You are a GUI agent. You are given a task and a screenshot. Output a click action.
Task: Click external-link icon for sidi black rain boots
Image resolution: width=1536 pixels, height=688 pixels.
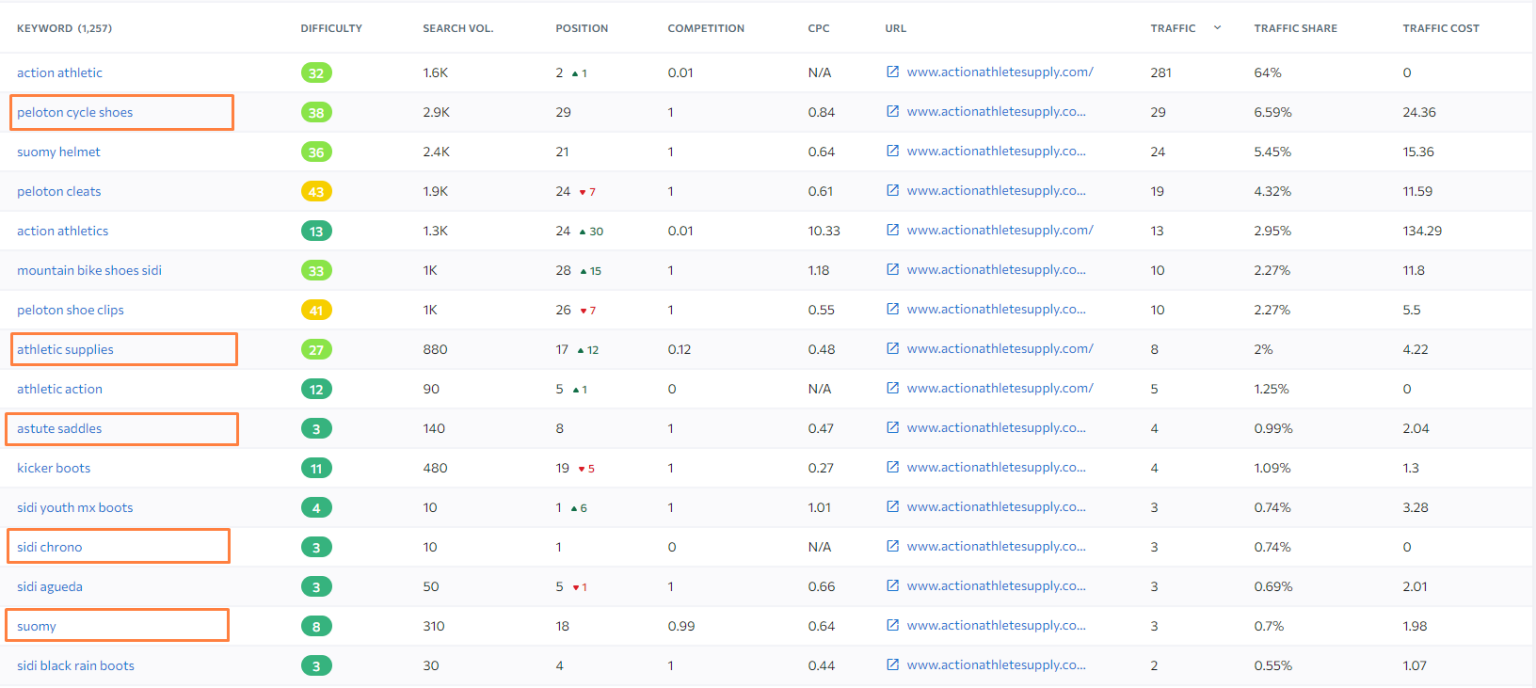(x=893, y=665)
